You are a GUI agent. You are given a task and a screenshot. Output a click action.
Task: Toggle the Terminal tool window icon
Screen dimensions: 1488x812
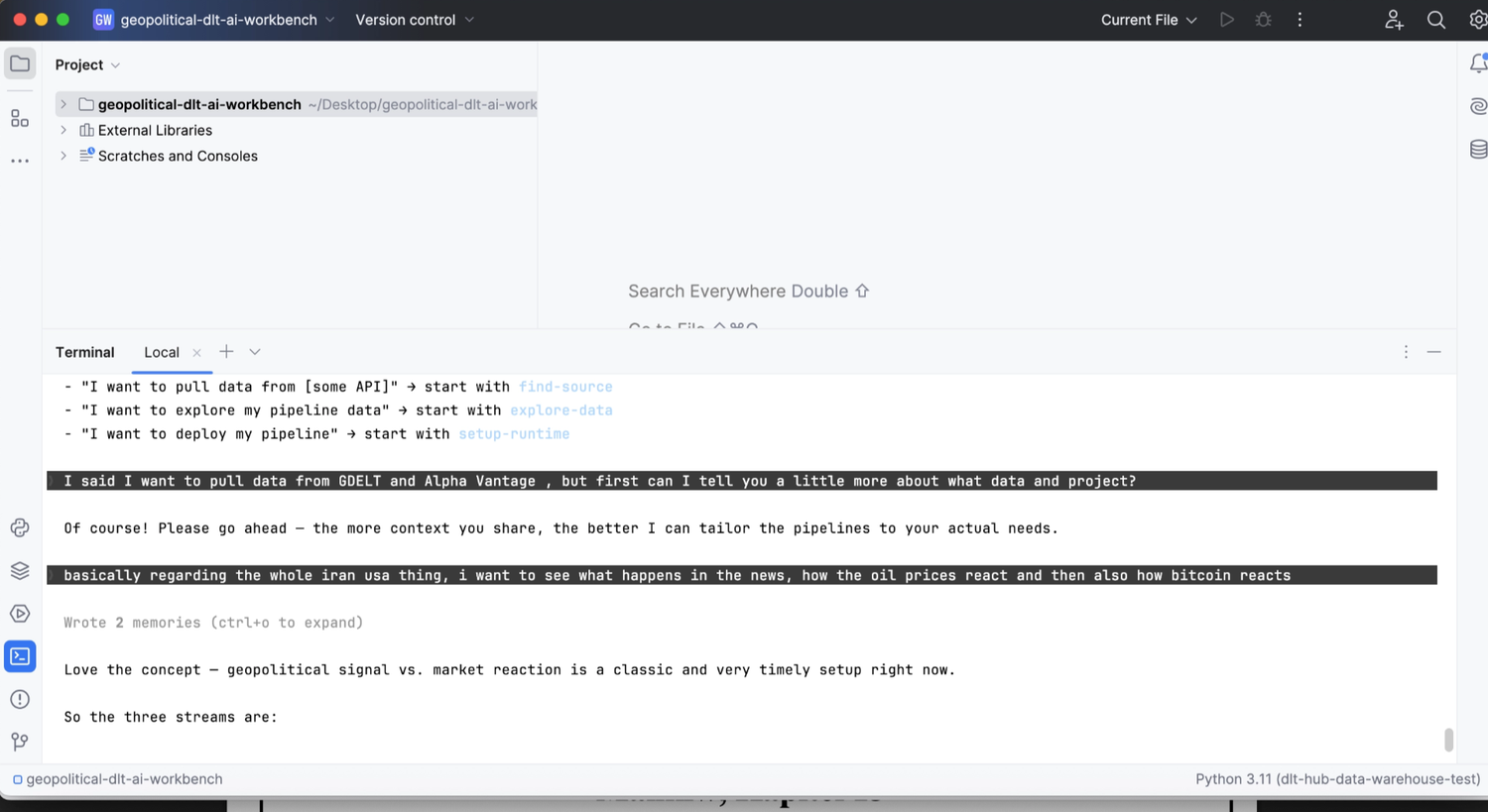click(20, 656)
